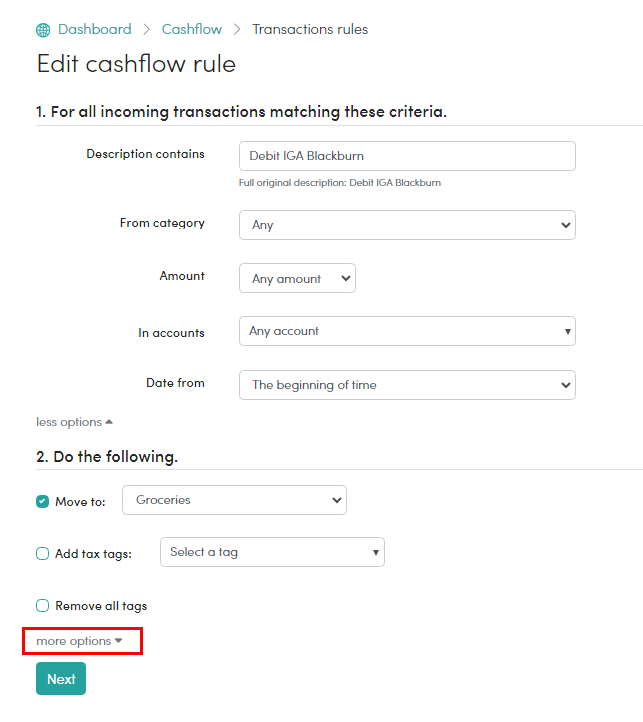
Task: Click the Edit cashflow rule heading
Action: click(x=136, y=64)
